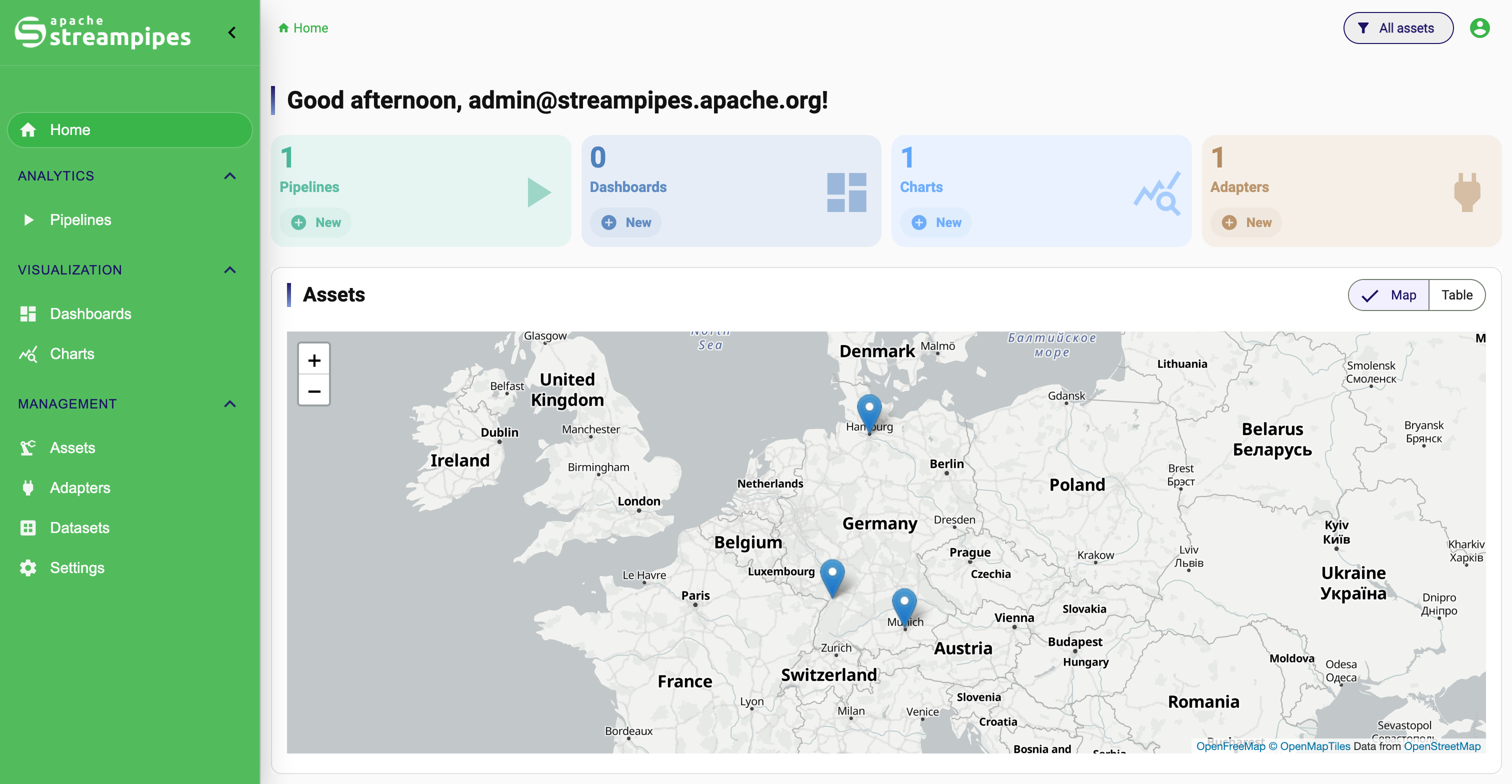Switch the Assets view to Table
The width and height of the screenshot is (1512, 784).
click(1457, 295)
